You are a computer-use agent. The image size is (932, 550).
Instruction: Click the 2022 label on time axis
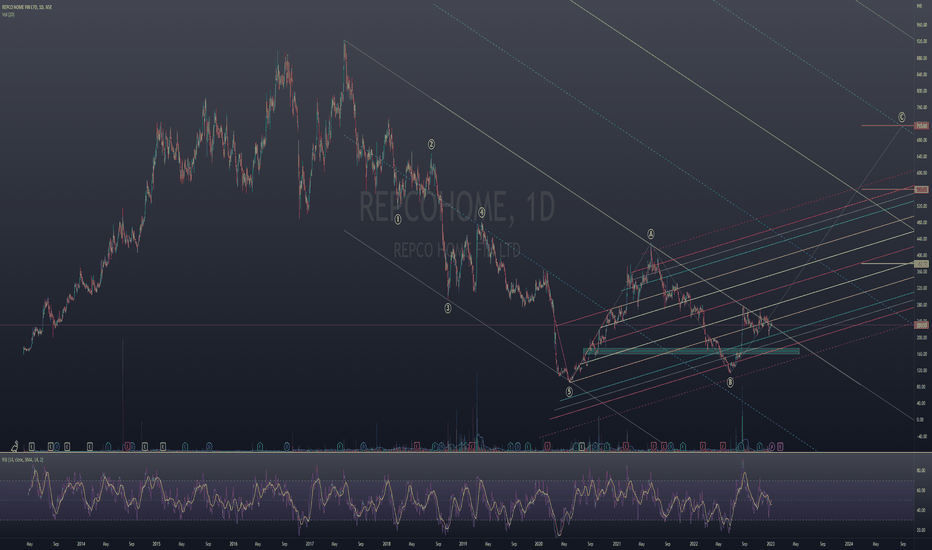(x=694, y=543)
